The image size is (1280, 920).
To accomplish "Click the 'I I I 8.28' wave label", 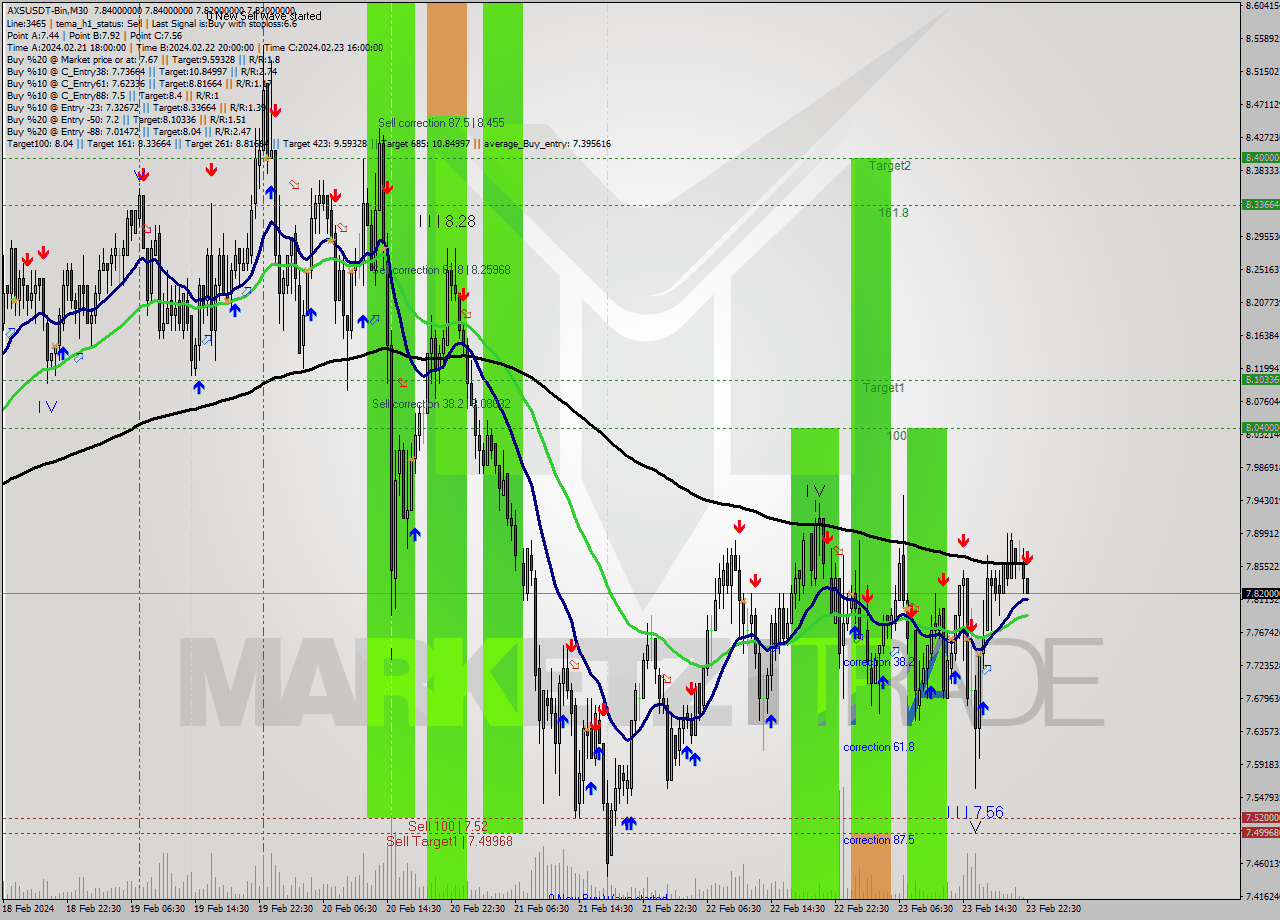I will click(447, 220).
